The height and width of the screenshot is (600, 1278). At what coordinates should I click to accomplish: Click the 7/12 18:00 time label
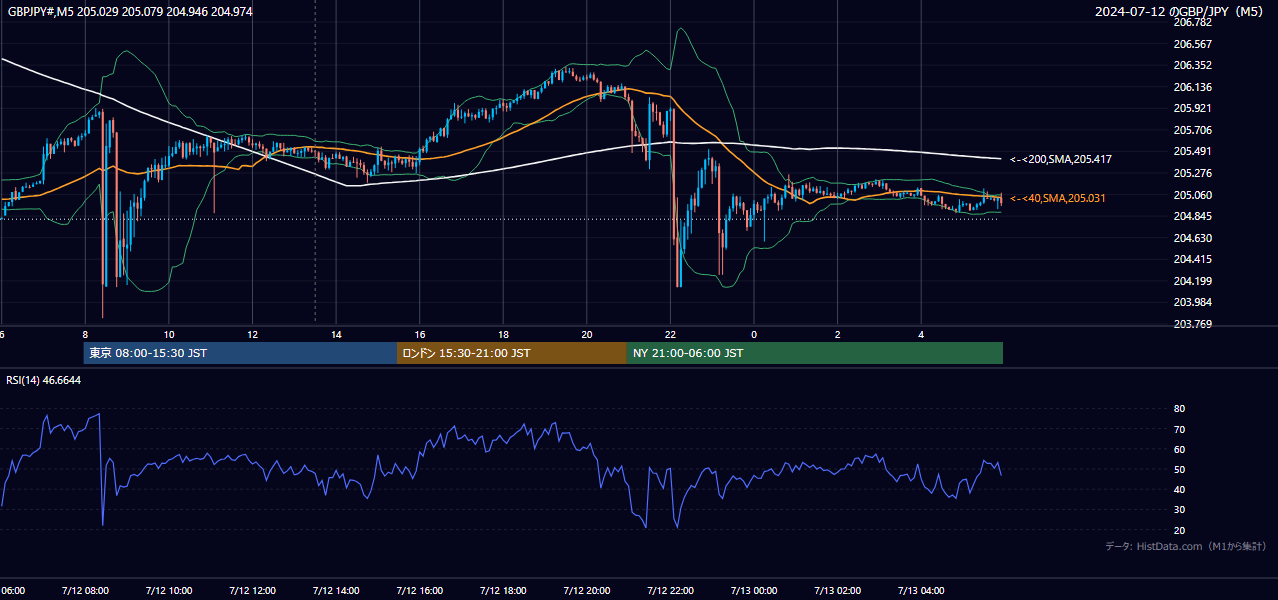pyautogui.click(x=503, y=591)
